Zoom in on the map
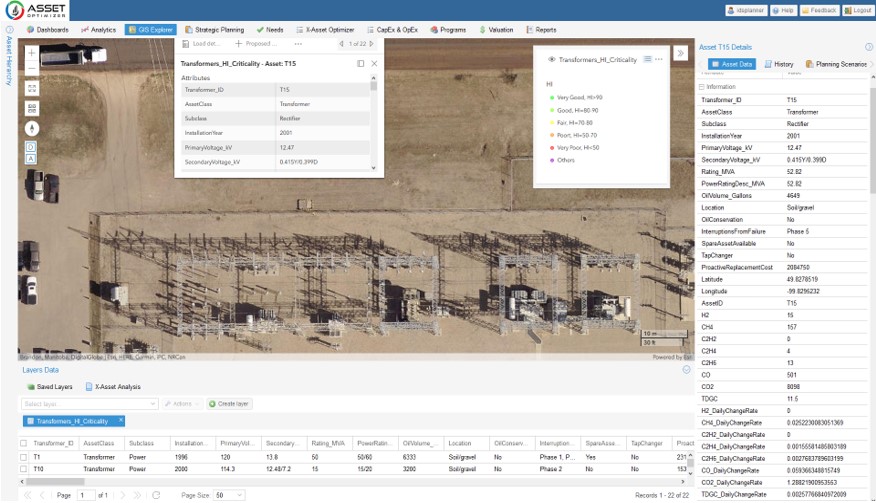This screenshot has width=876, height=503. pyautogui.click(x=32, y=52)
